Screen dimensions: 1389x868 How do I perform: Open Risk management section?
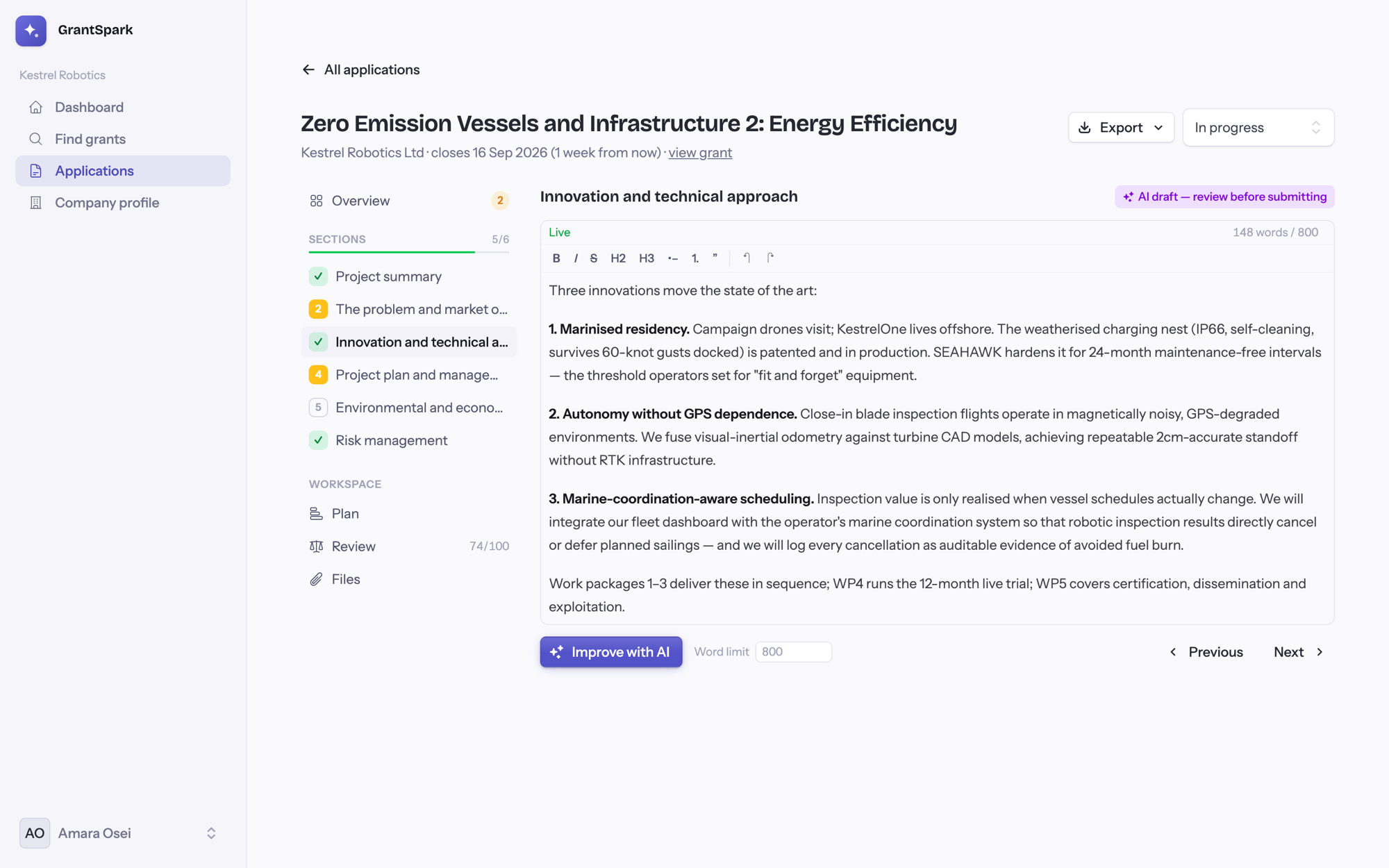[409, 440]
